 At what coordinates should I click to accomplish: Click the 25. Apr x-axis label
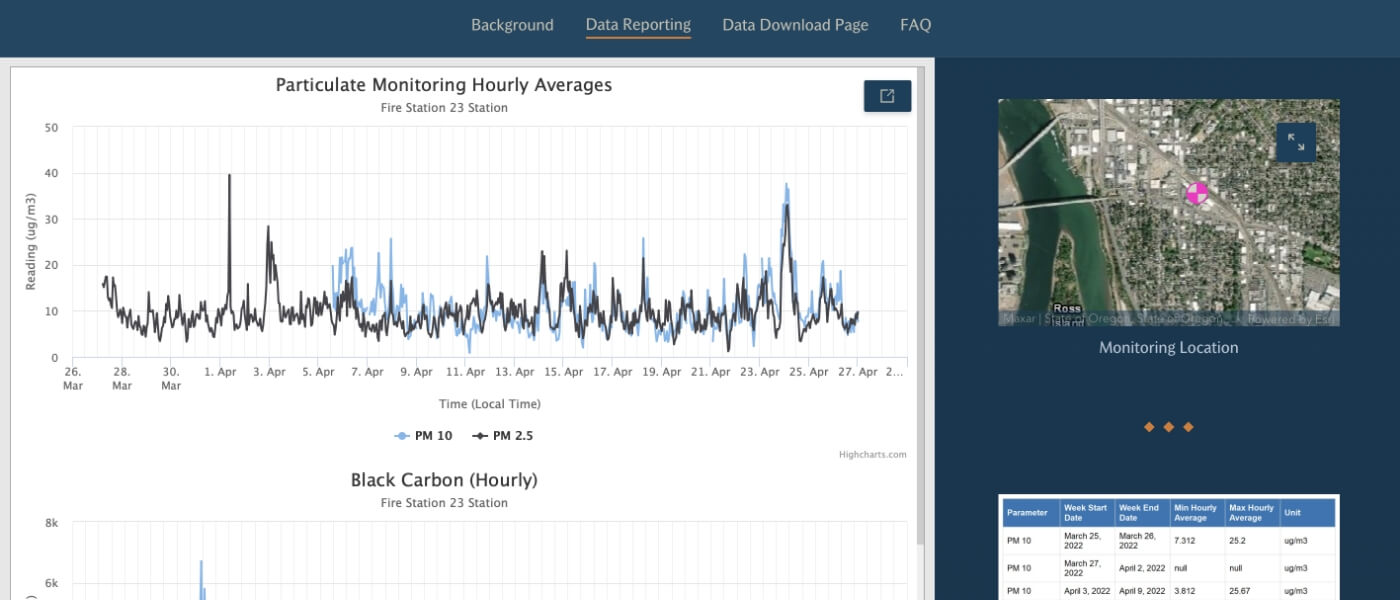coord(809,372)
